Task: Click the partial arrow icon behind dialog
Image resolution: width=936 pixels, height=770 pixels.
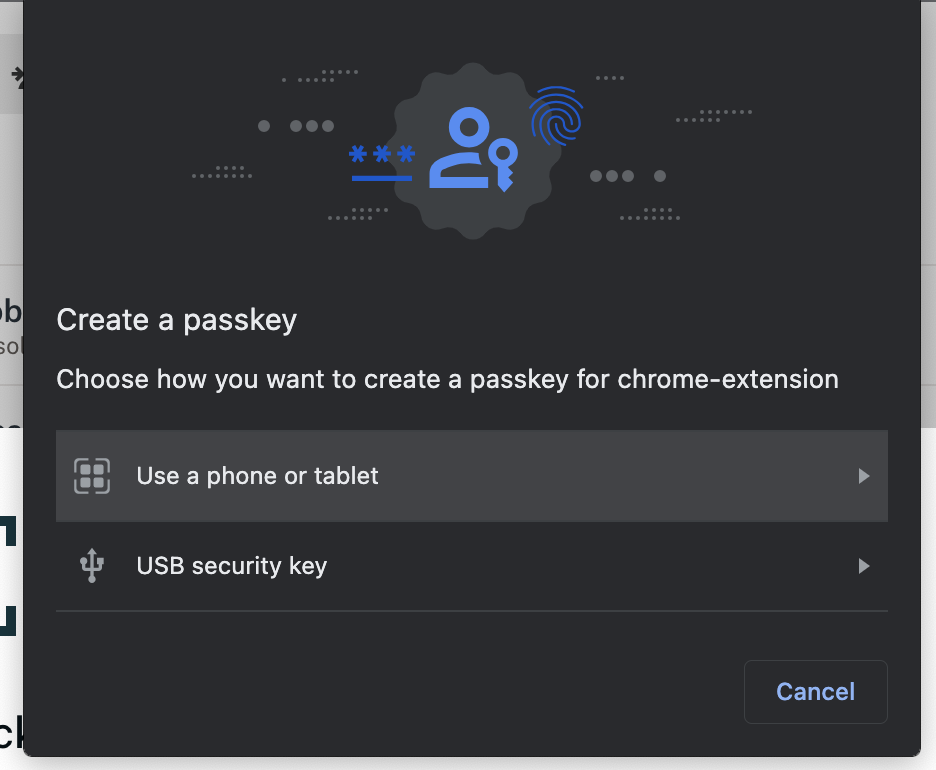Action: pos(18,78)
